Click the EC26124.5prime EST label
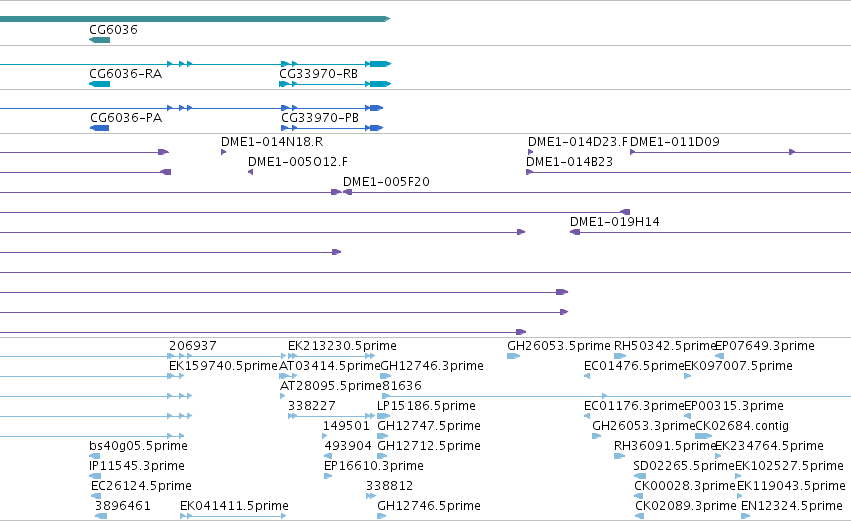The height and width of the screenshot is (521, 851). tap(141, 486)
